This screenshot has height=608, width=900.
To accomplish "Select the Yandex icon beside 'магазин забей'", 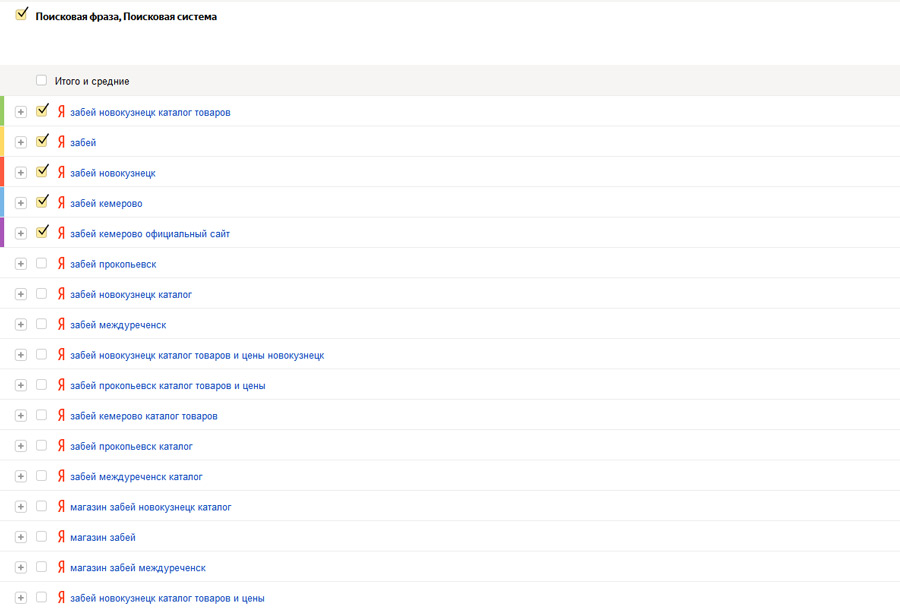I will coord(61,537).
